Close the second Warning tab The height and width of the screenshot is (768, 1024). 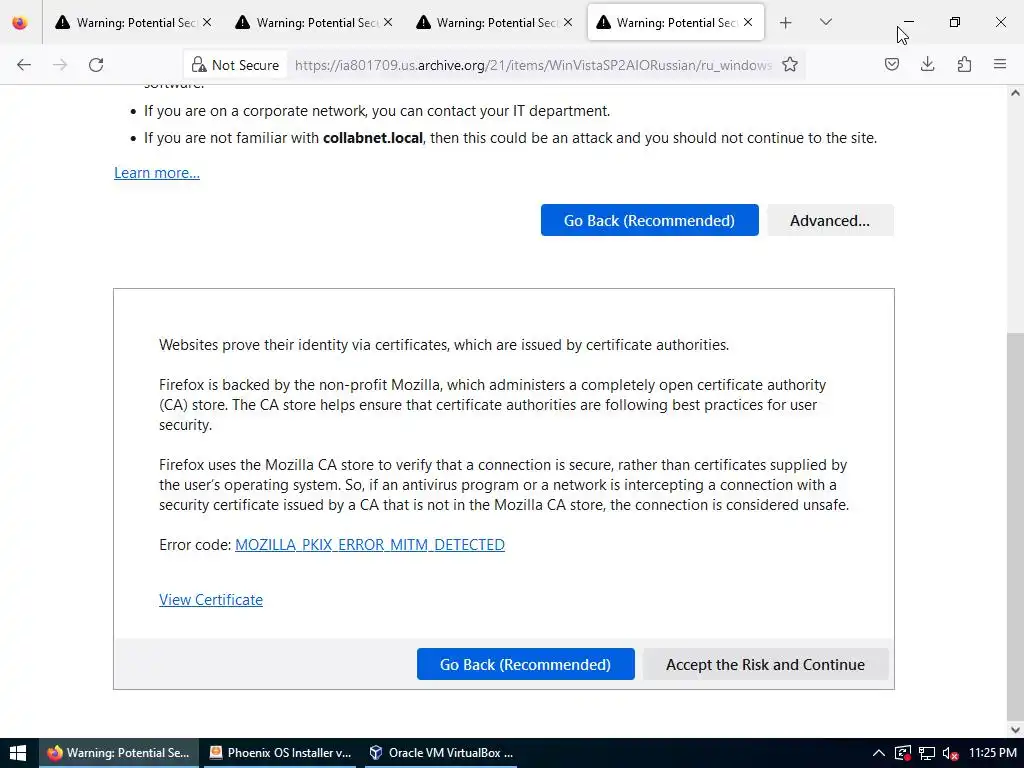click(388, 22)
